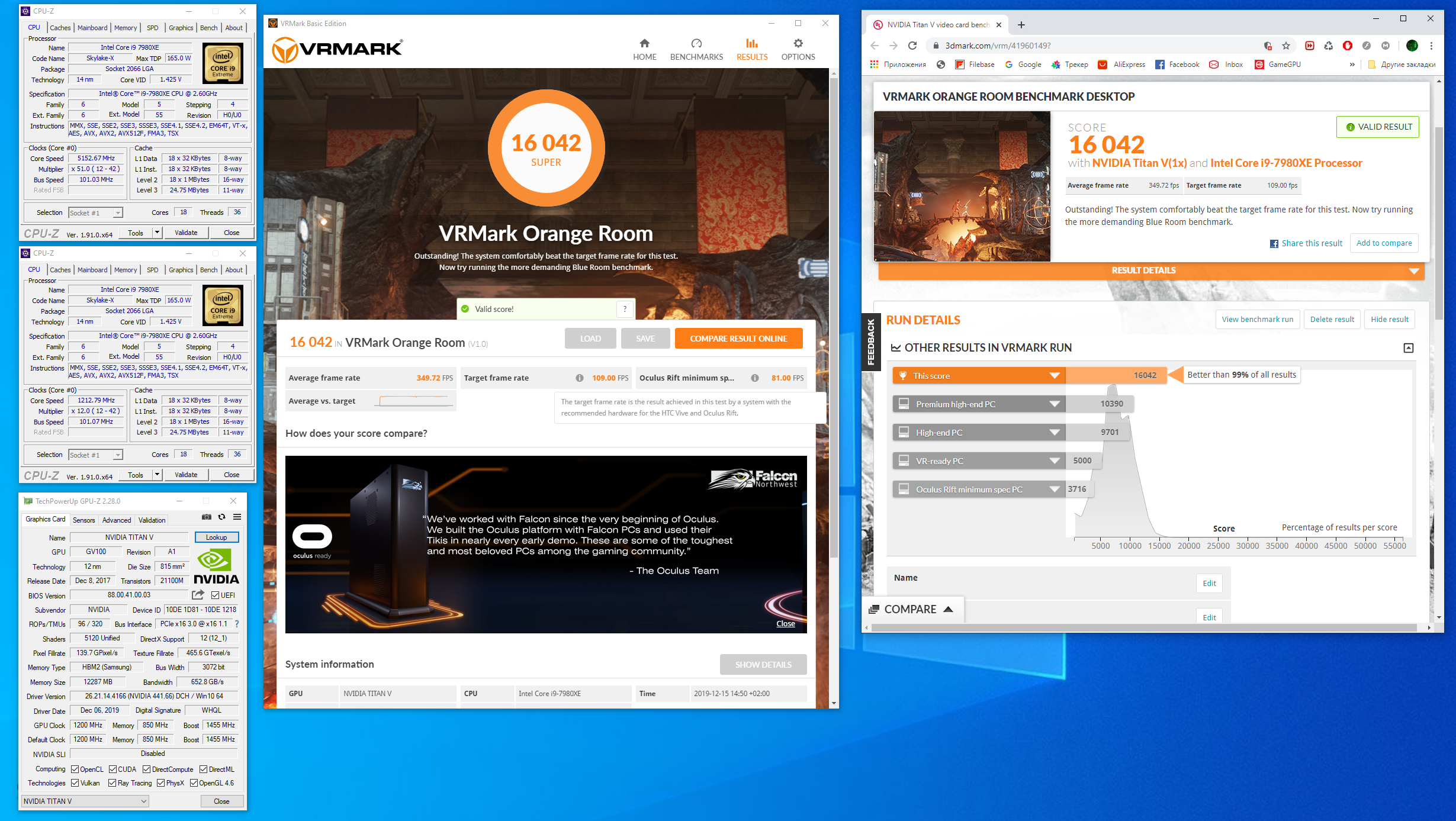Open VRMark OPTIONS gear icon
The image size is (1456, 821).
(x=798, y=43)
